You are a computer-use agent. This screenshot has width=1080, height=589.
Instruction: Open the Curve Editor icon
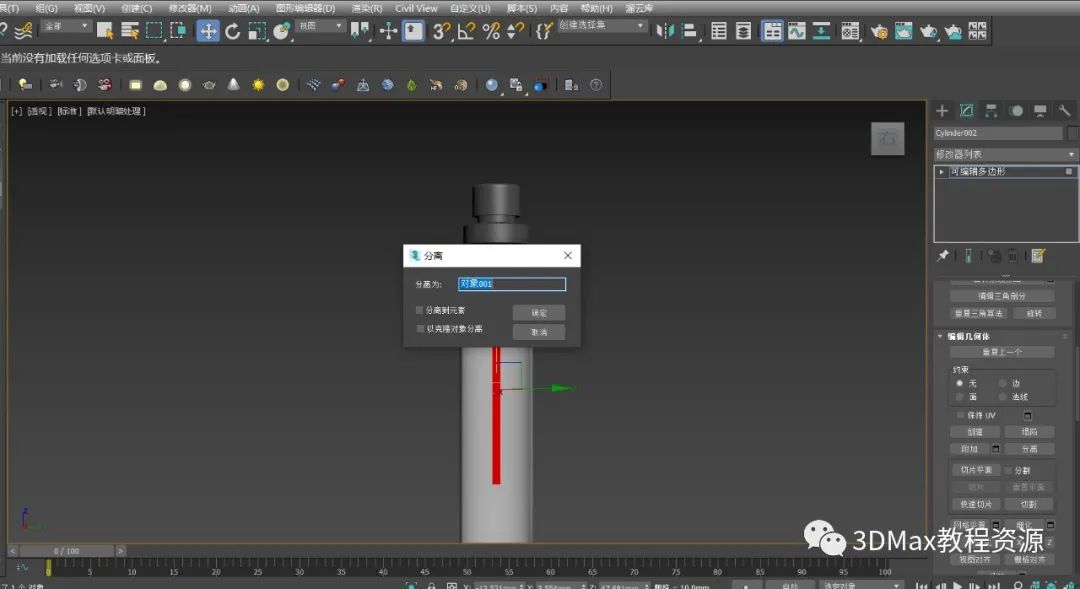coord(796,31)
